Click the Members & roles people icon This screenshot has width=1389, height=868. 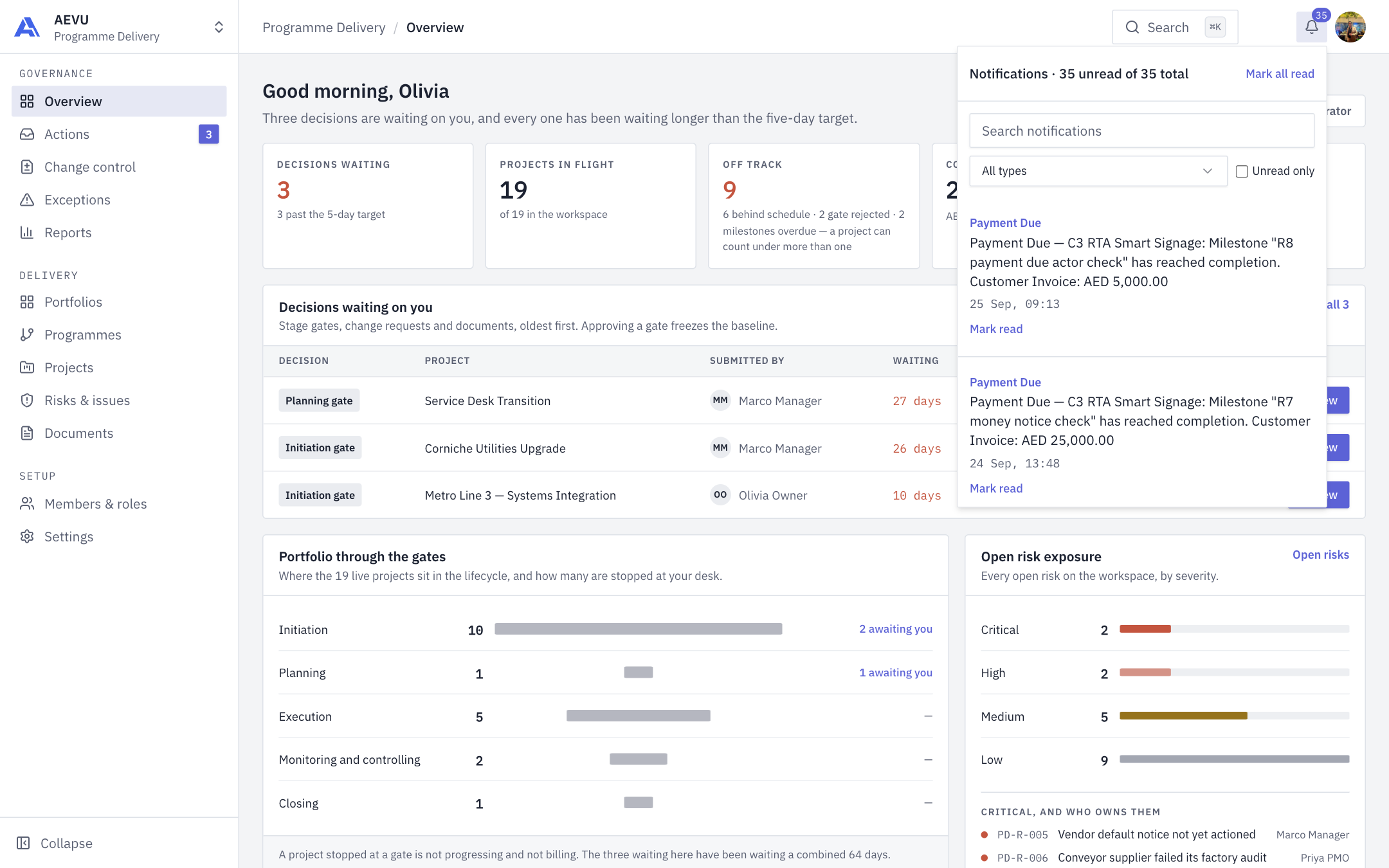pos(27,504)
